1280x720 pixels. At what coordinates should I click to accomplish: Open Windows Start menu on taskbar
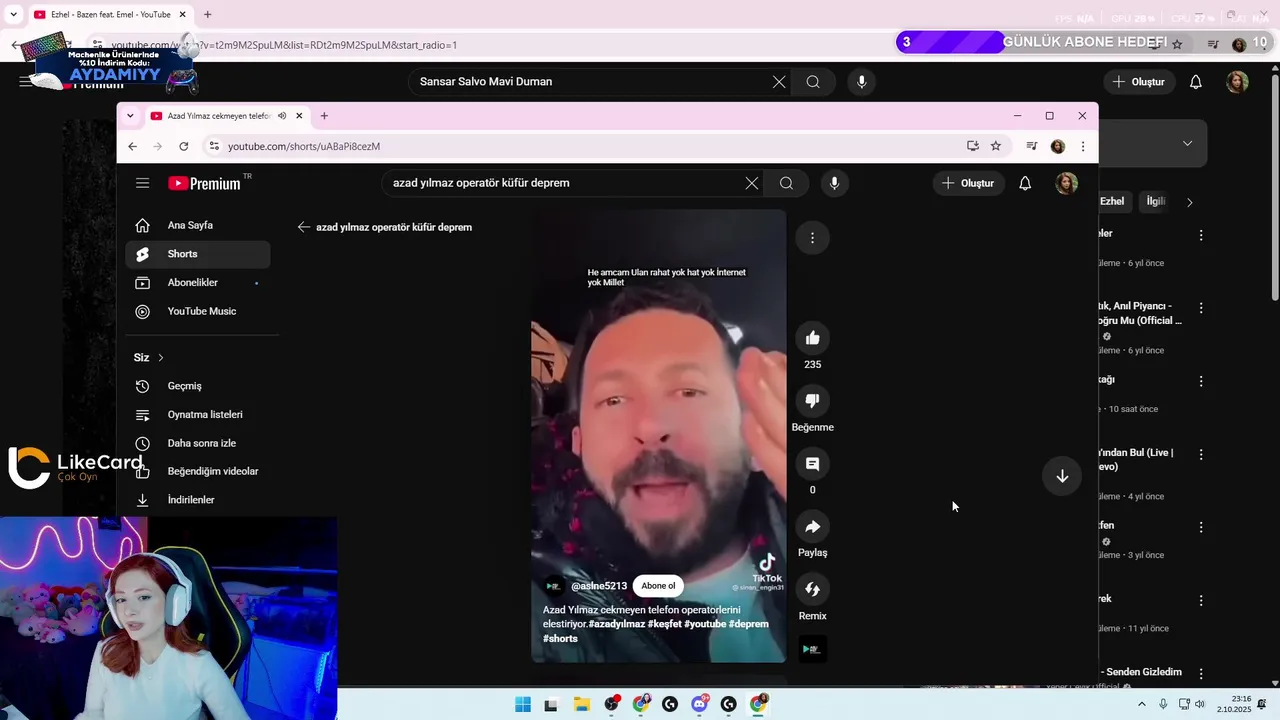pyautogui.click(x=523, y=704)
